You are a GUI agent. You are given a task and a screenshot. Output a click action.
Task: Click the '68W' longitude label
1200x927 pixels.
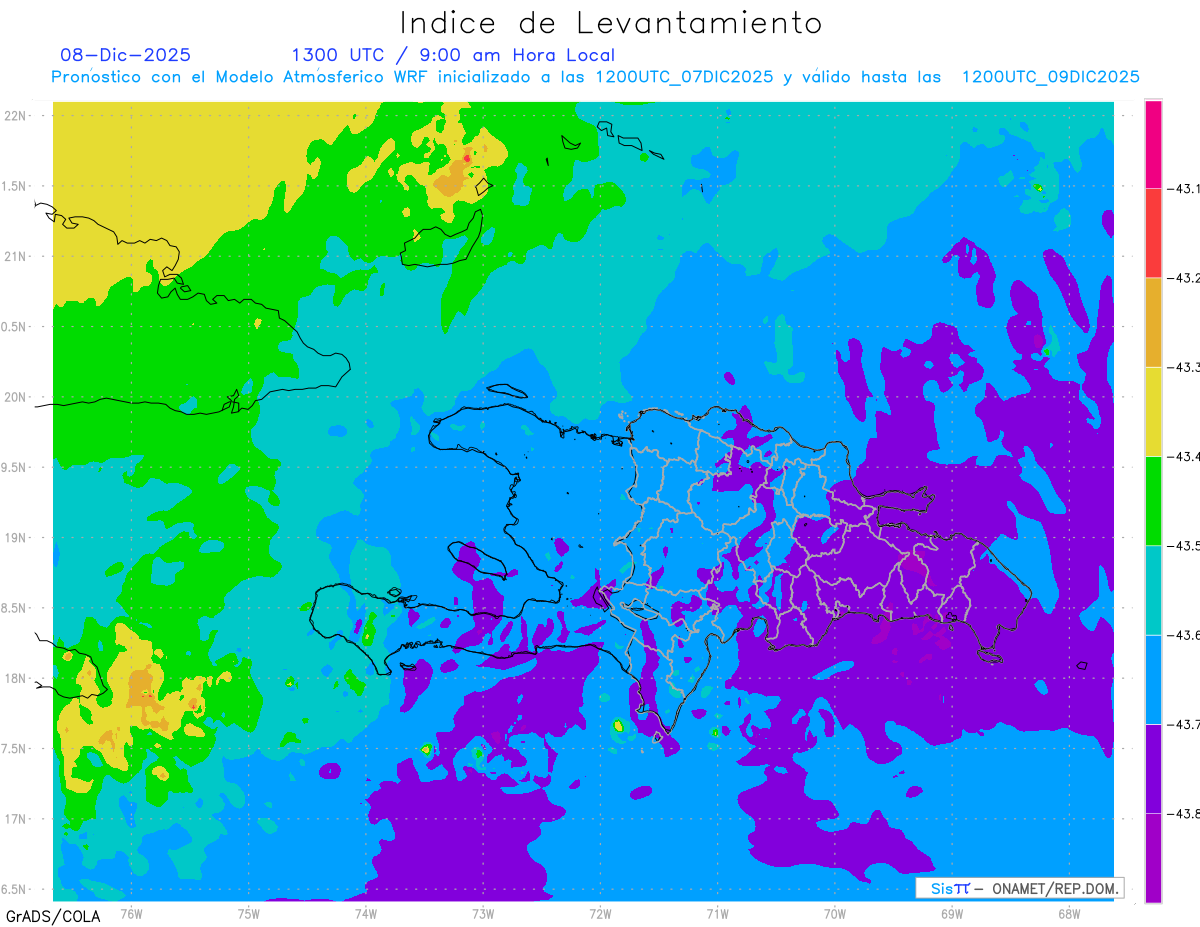(1069, 913)
